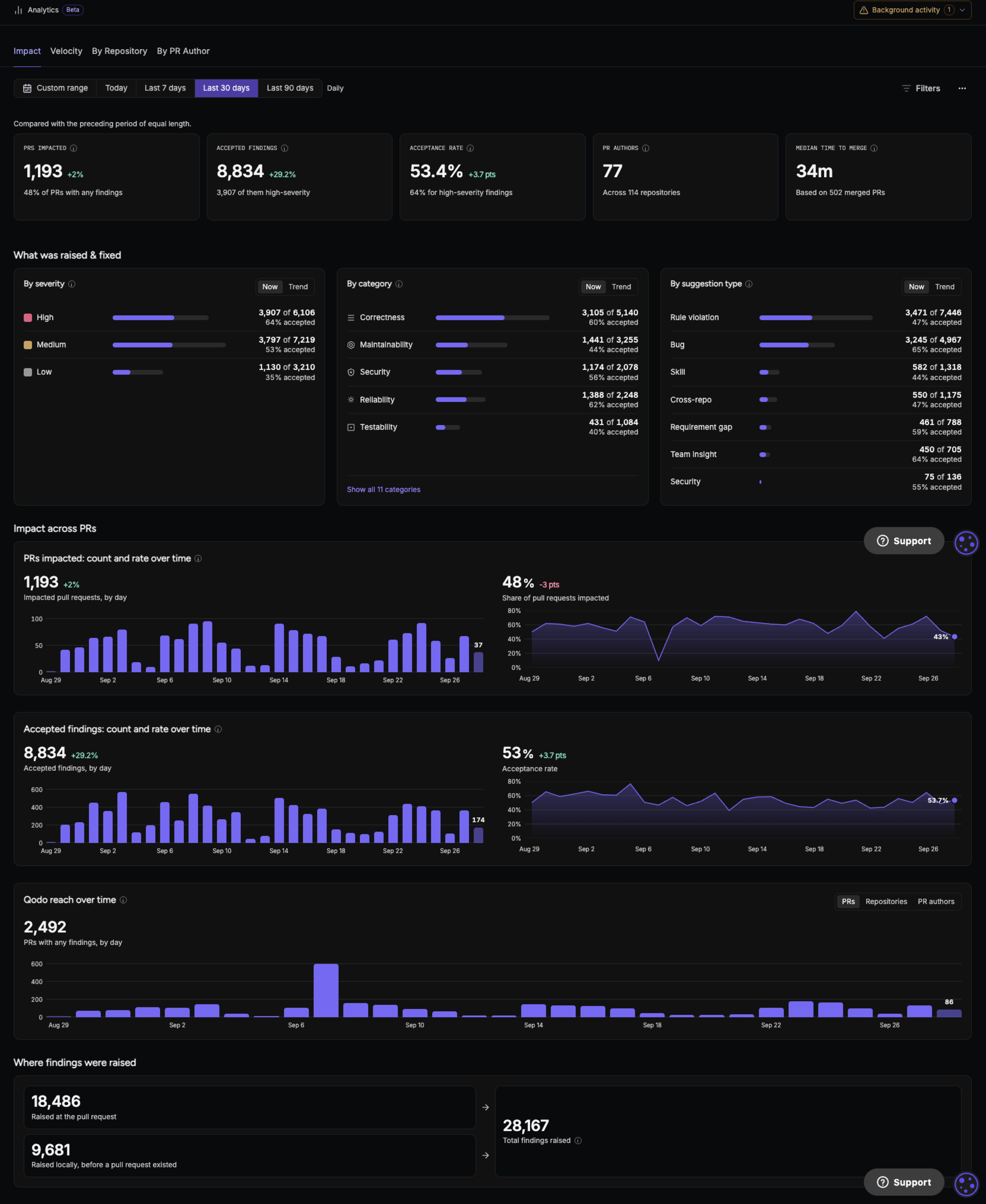Viewport: 986px width, 1204px height.
Task: Open the By Repository tab
Action: (119, 51)
